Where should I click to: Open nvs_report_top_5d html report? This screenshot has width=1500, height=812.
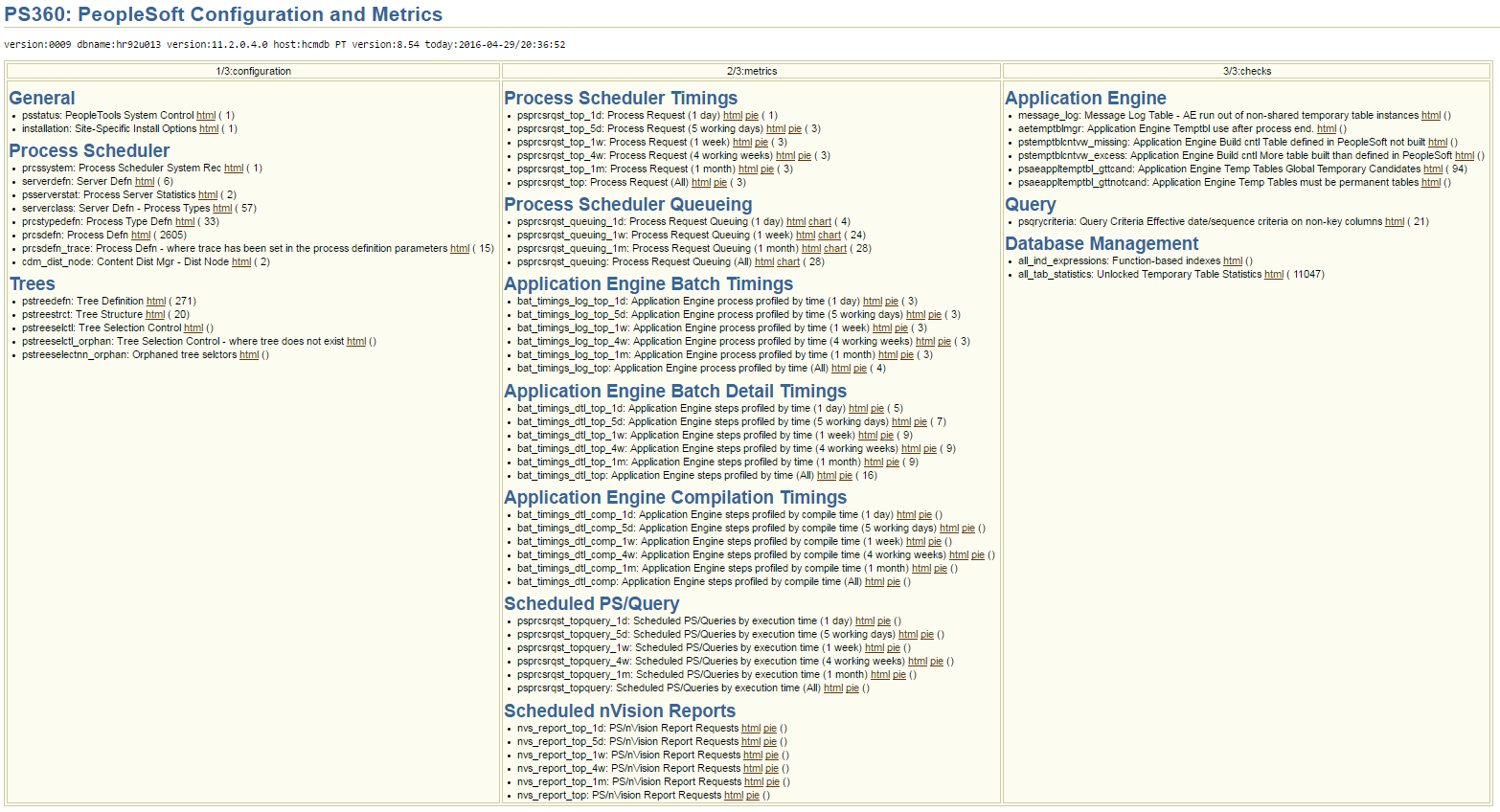click(x=752, y=741)
